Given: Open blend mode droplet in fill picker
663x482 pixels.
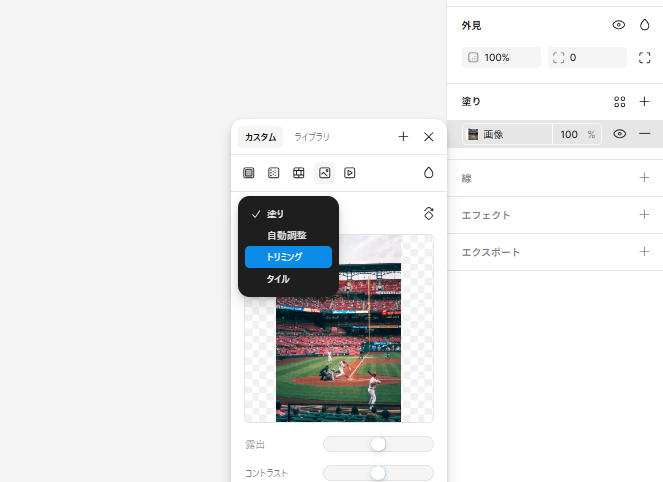Looking at the screenshot, I should 429,173.
